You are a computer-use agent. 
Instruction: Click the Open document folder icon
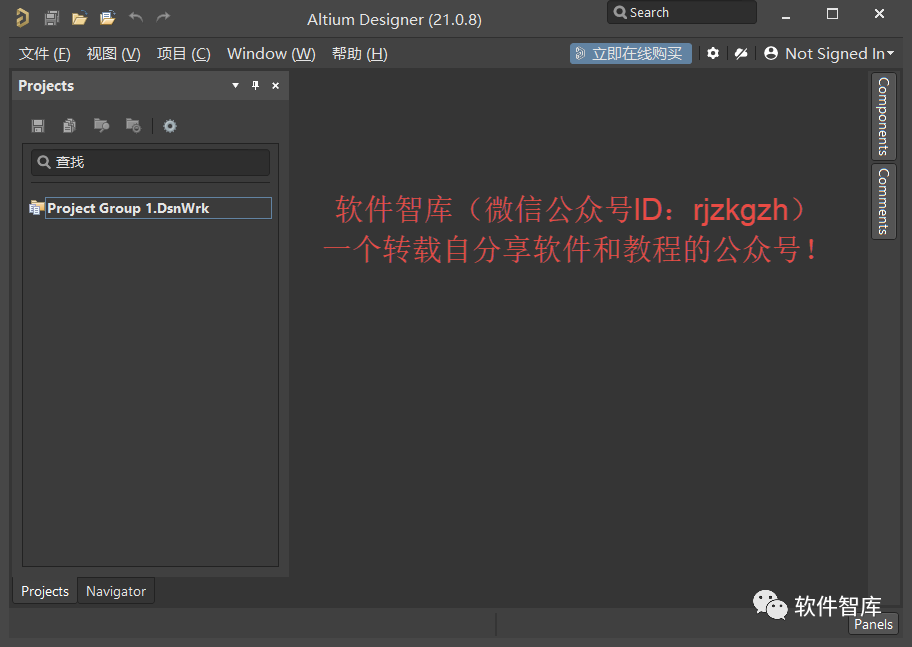click(79, 18)
